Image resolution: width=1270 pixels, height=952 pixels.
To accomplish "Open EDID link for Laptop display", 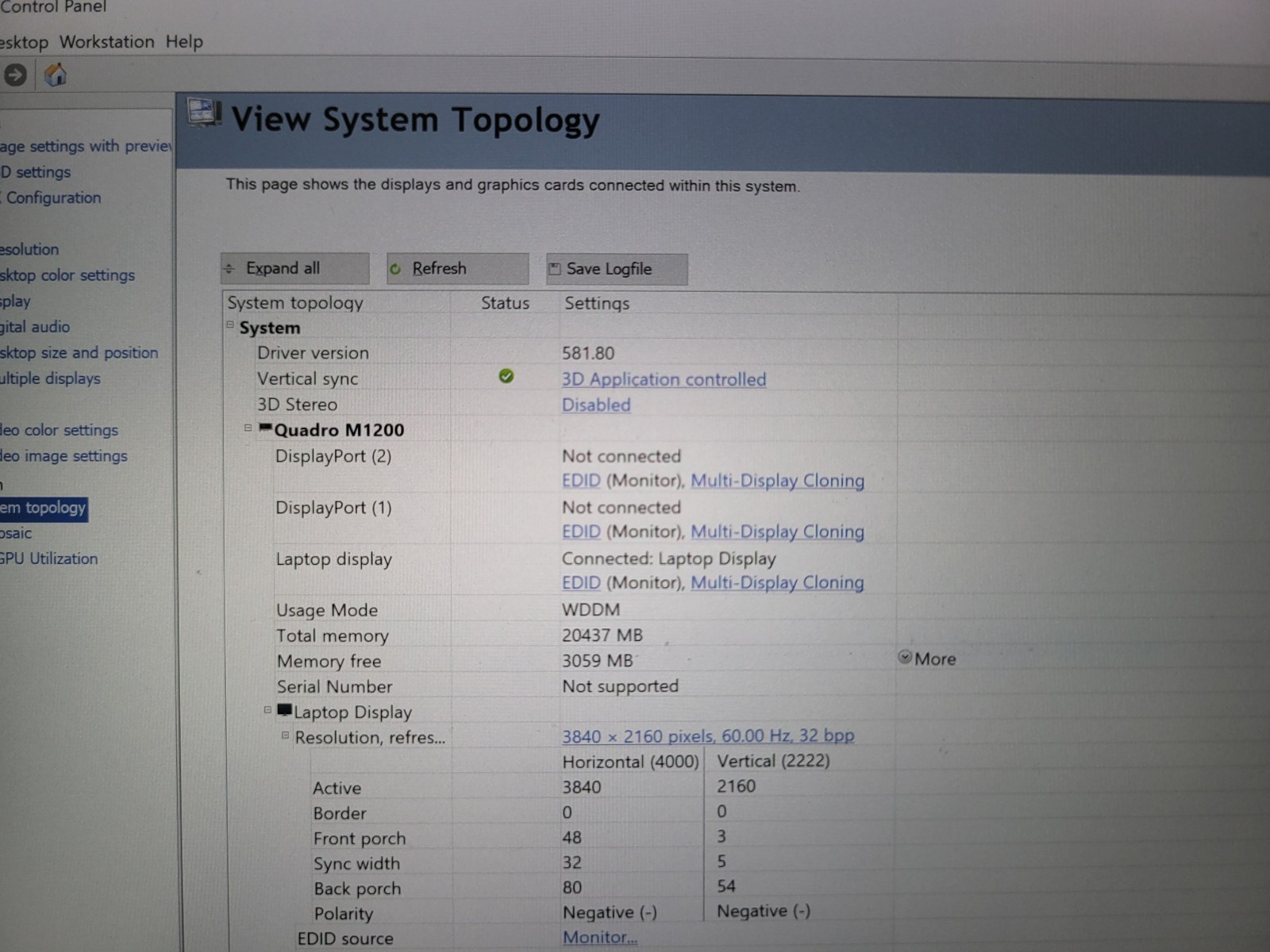I will (581, 582).
